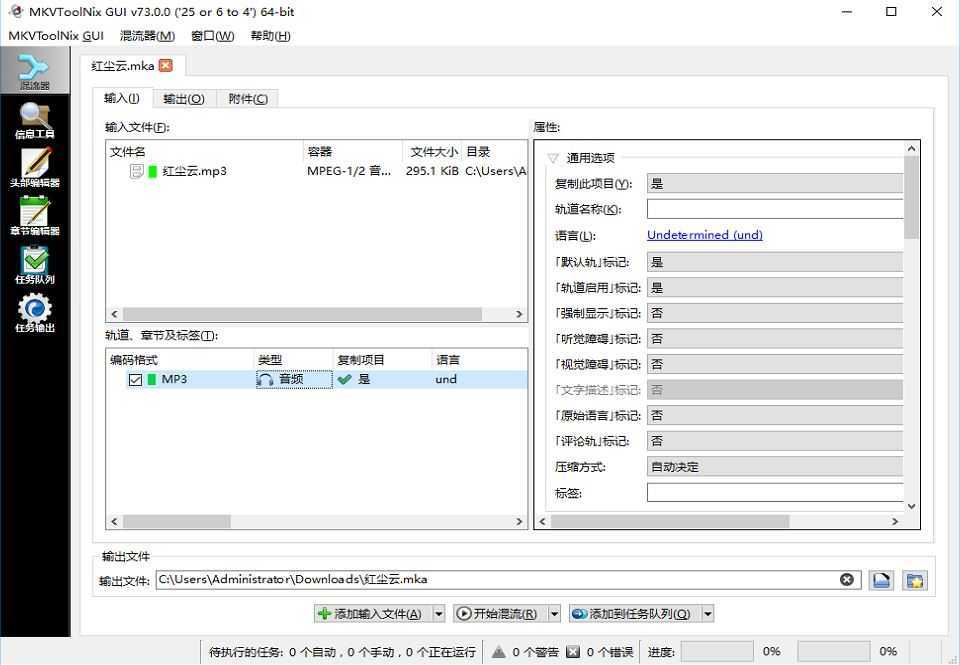Open the 任务输出 job output

tap(34, 313)
